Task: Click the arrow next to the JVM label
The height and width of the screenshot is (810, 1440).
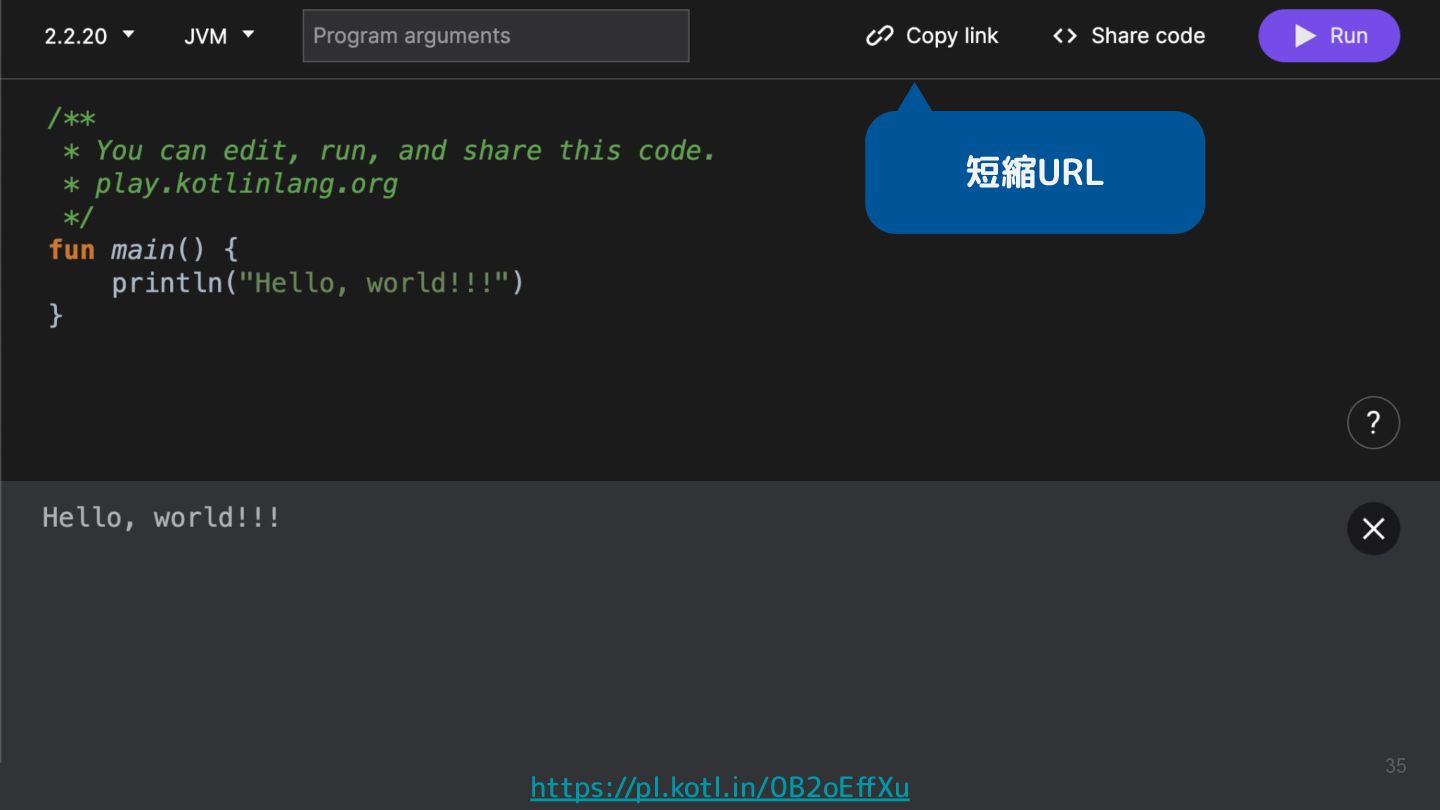Action: point(249,35)
